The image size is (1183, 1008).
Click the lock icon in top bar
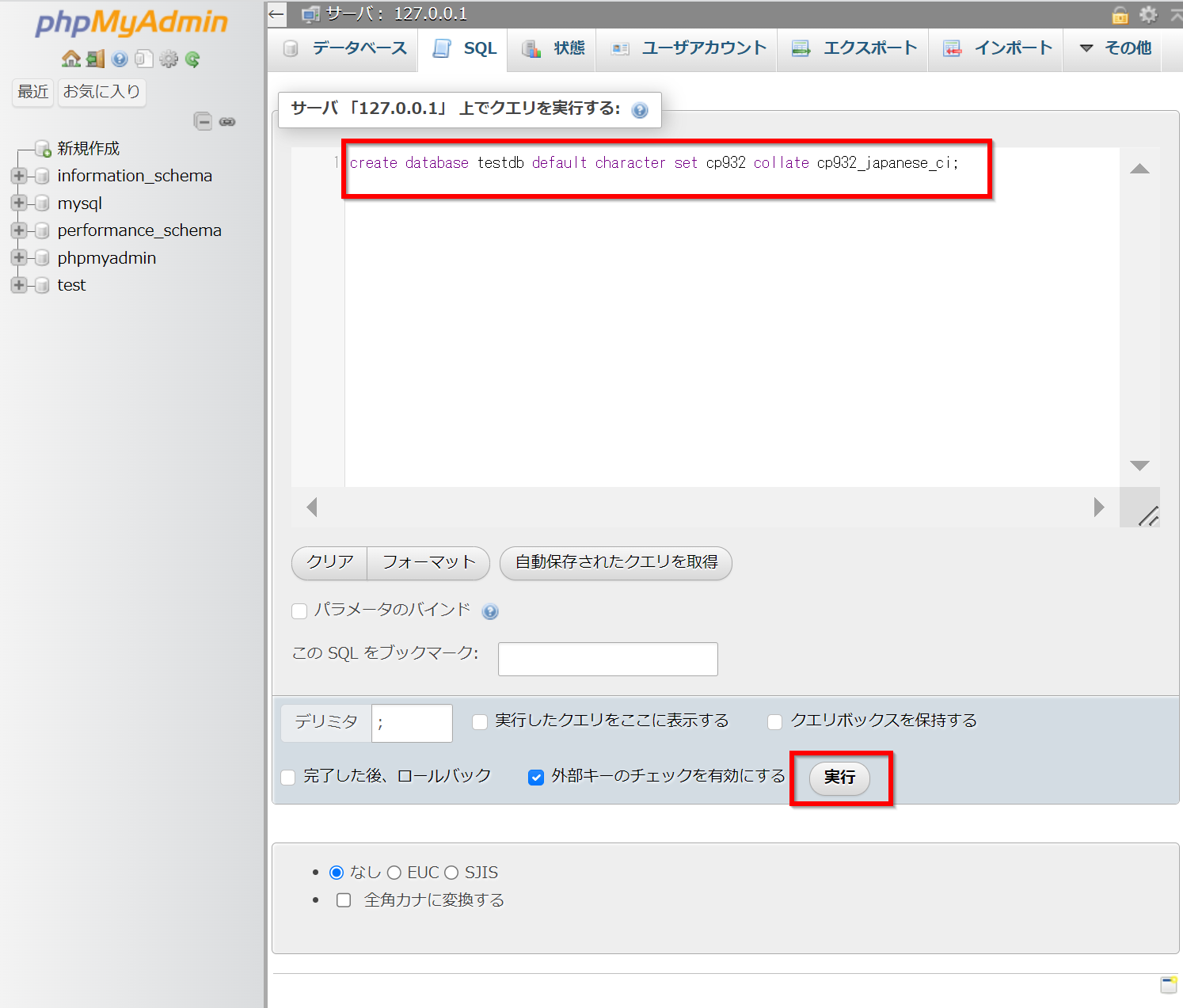pyautogui.click(x=1120, y=14)
